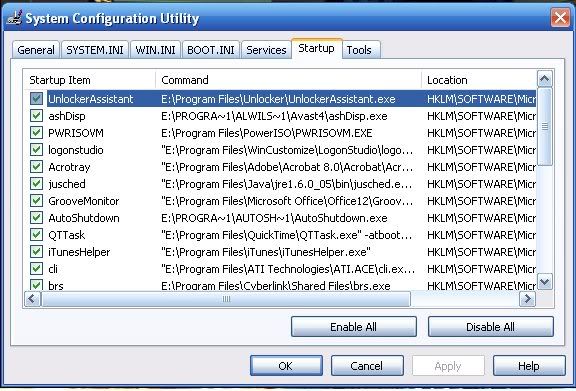Viewport: 576px width, 391px height.
Task: Click the vertical scrollbar thumb
Action: click(545, 126)
